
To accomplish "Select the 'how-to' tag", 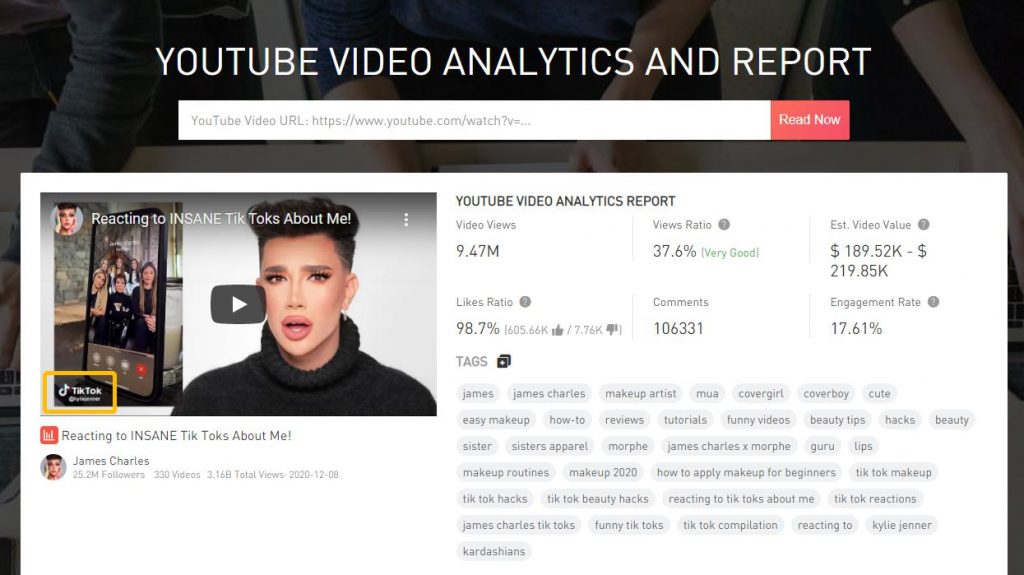I will pyautogui.click(x=568, y=419).
